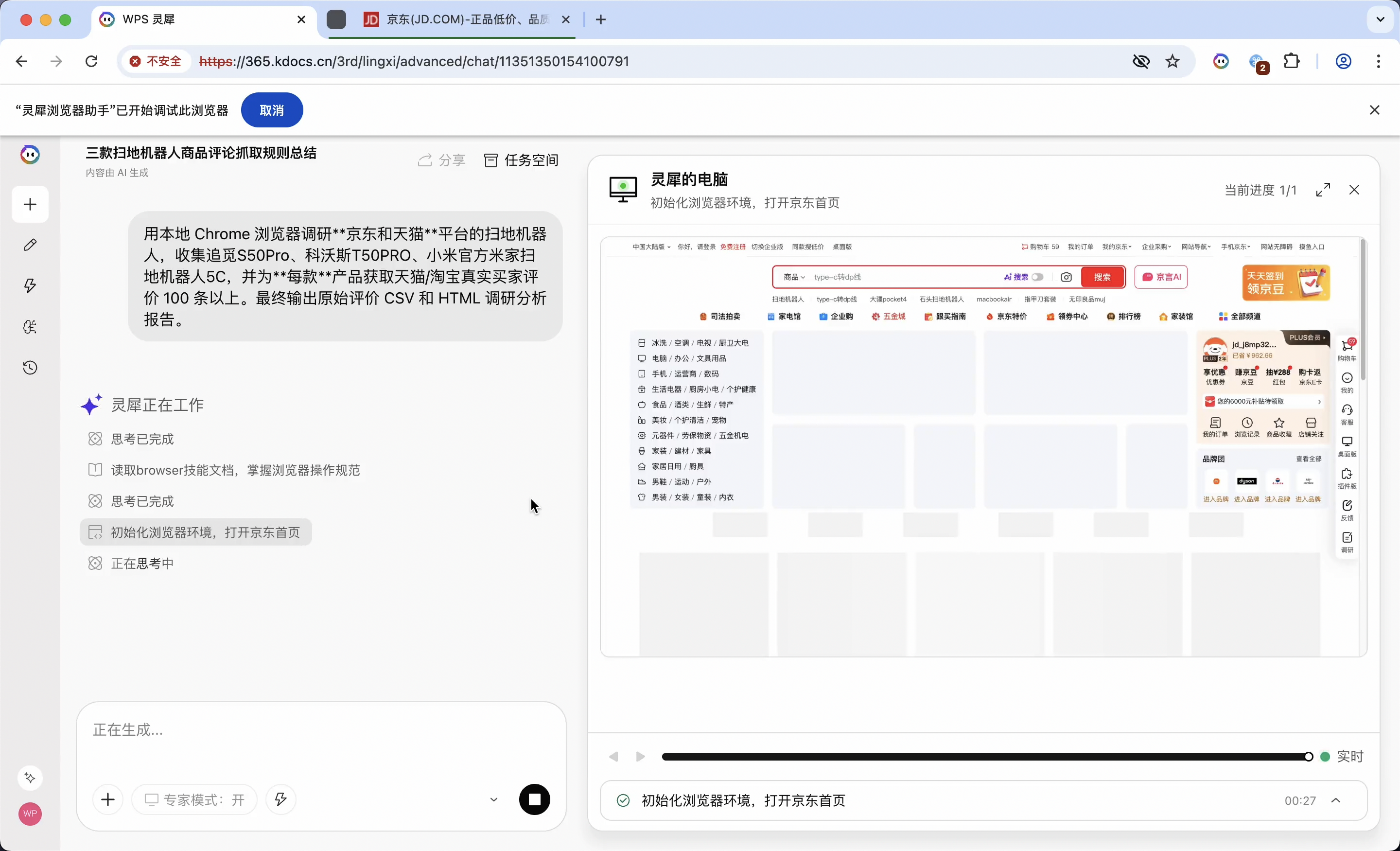This screenshot has width=1400, height=851.
Task: Open 京言AI button in JD preview
Action: (x=1161, y=277)
